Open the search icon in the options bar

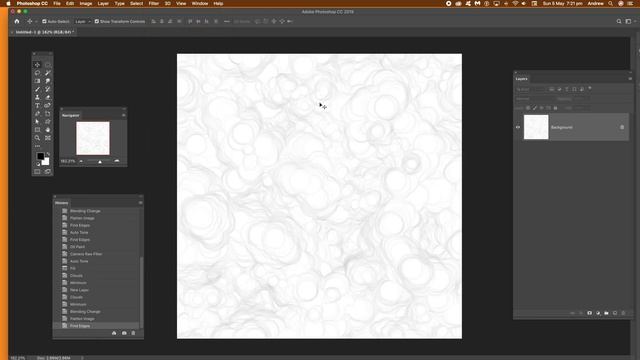point(619,21)
